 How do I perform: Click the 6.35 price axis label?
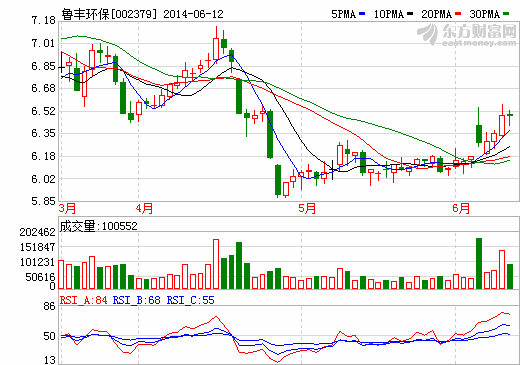43,133
